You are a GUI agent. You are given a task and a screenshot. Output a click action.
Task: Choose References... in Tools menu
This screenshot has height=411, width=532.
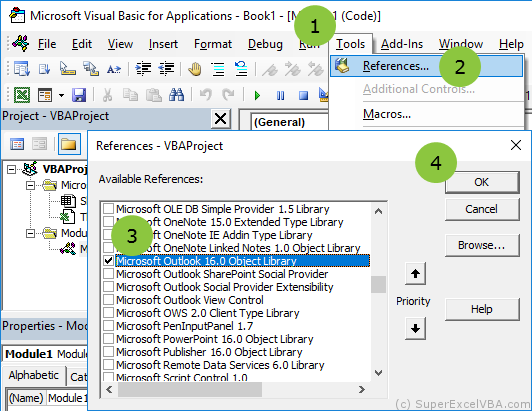point(426,66)
